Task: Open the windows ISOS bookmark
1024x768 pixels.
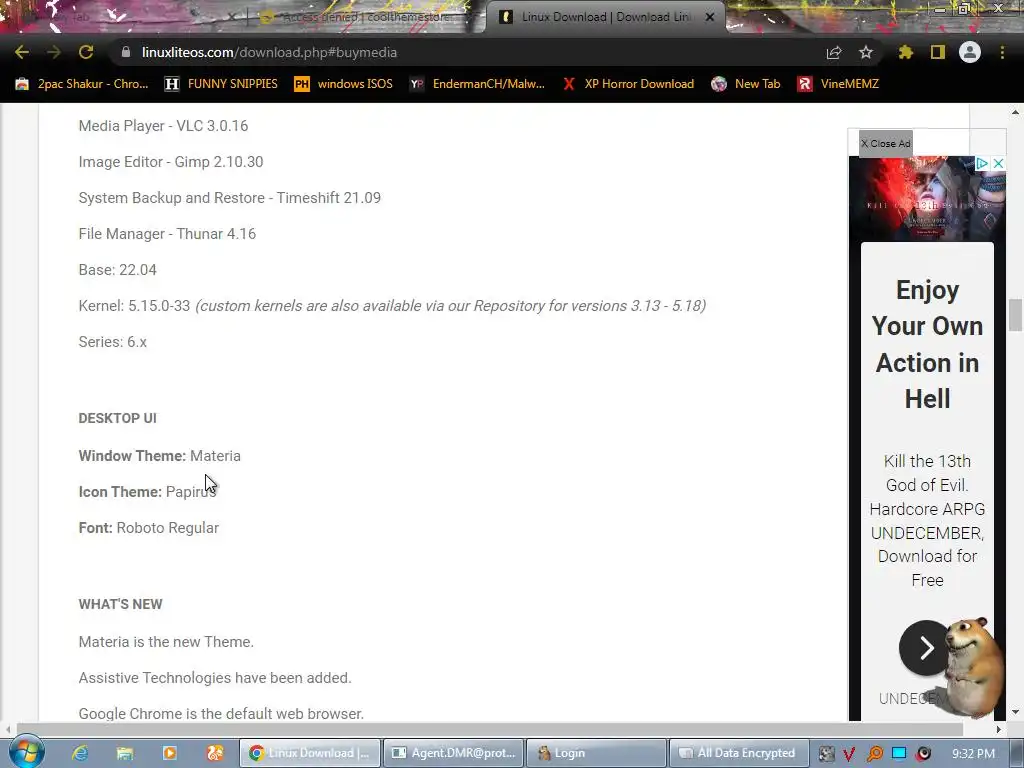Action: pos(344,84)
